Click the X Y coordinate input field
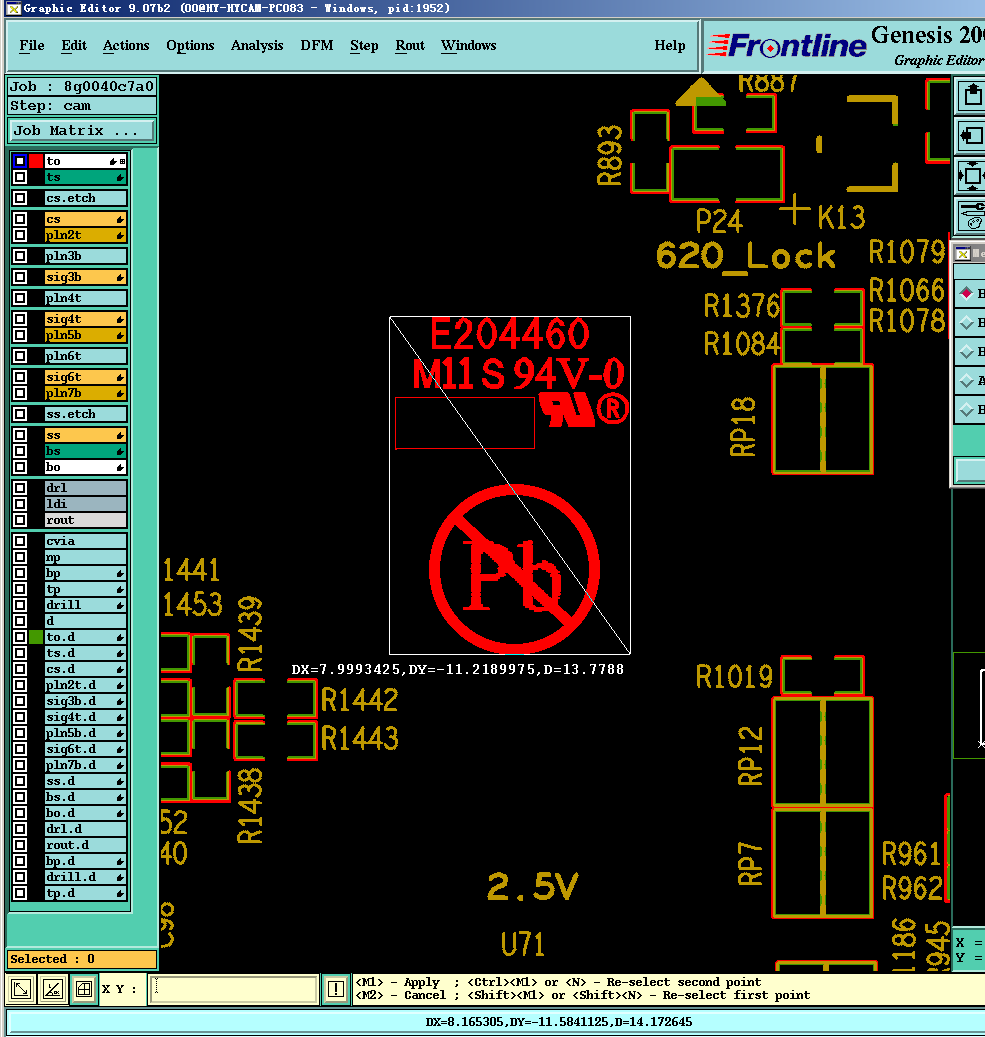 [x=234, y=989]
